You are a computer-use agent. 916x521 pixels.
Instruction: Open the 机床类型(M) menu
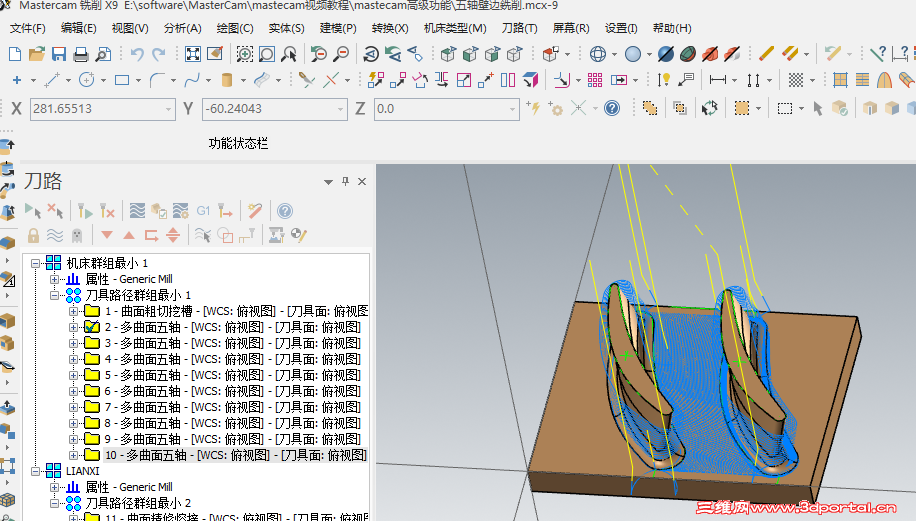[x=455, y=28]
